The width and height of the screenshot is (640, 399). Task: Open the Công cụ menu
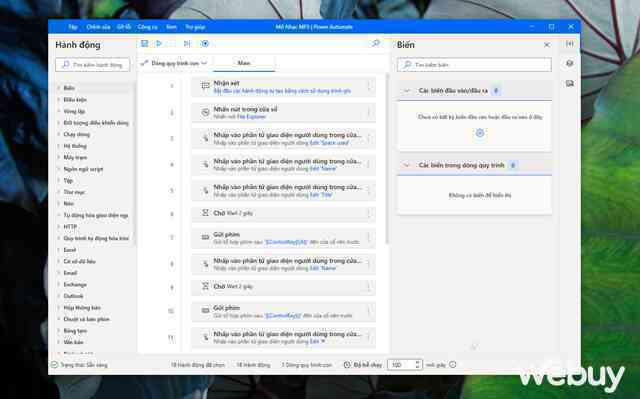[147, 27]
